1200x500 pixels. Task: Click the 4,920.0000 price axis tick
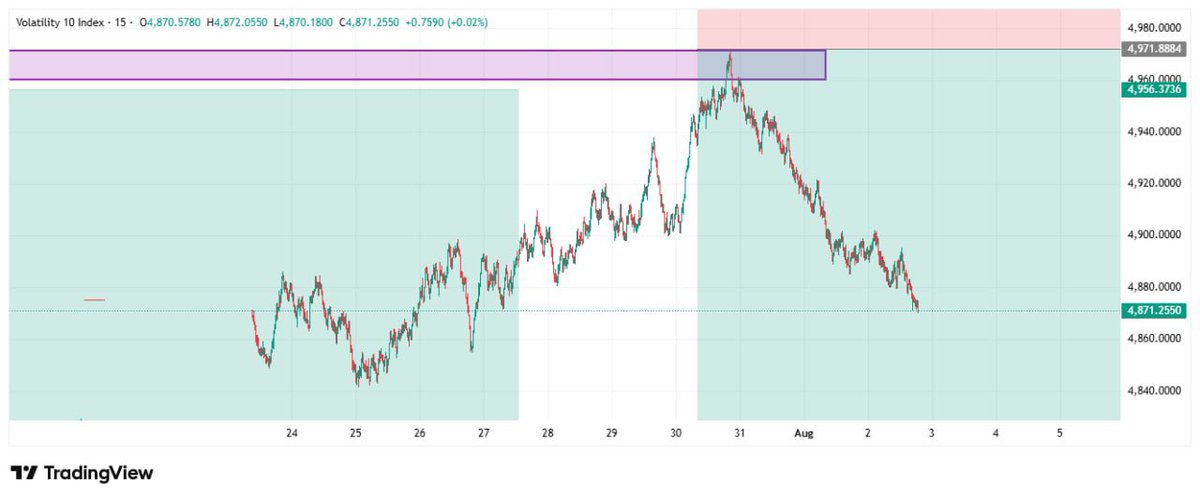coord(1155,184)
